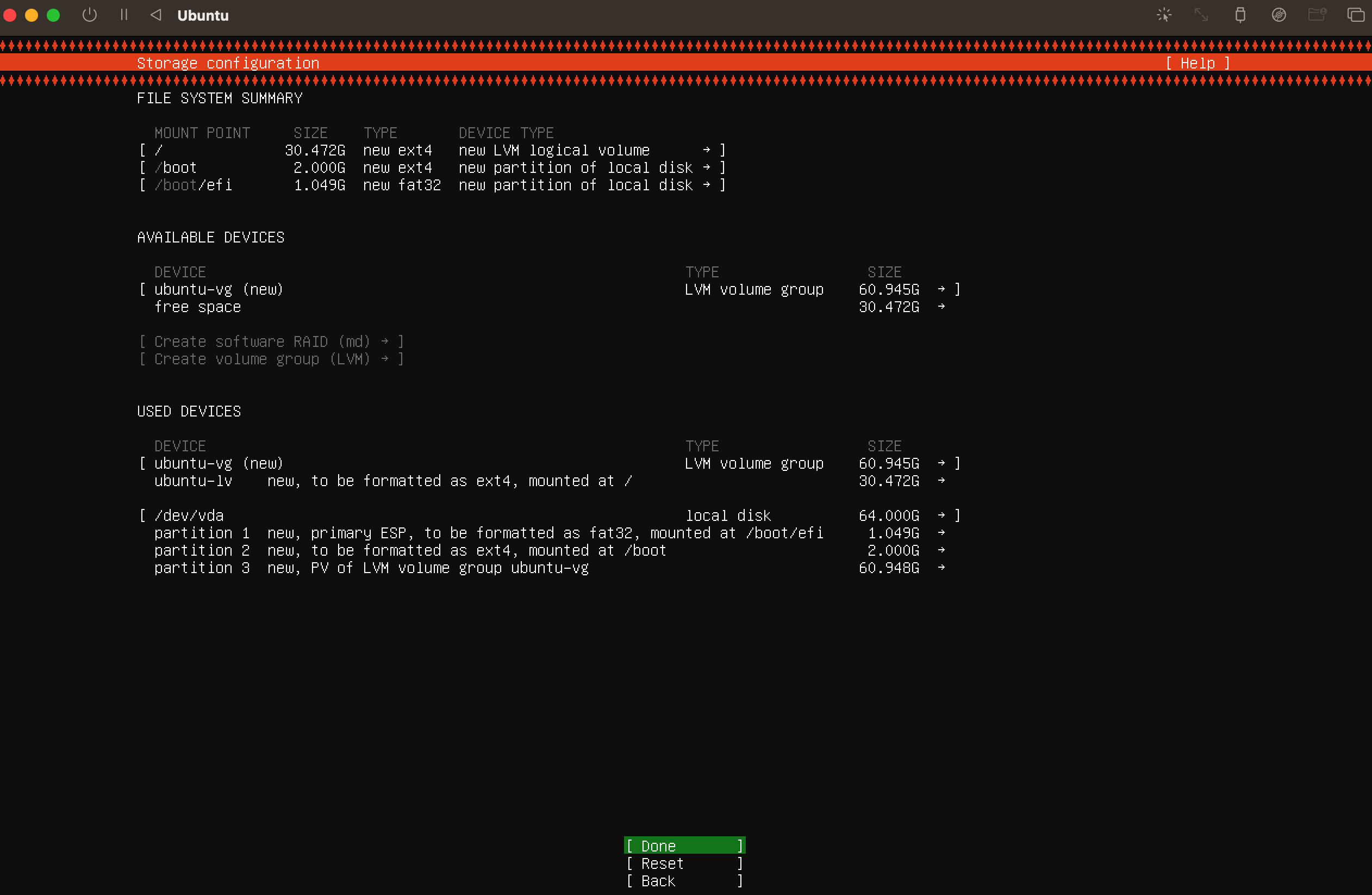The image size is (1372, 895).
Task: Click the restart triangle icon
Action: pos(155,15)
